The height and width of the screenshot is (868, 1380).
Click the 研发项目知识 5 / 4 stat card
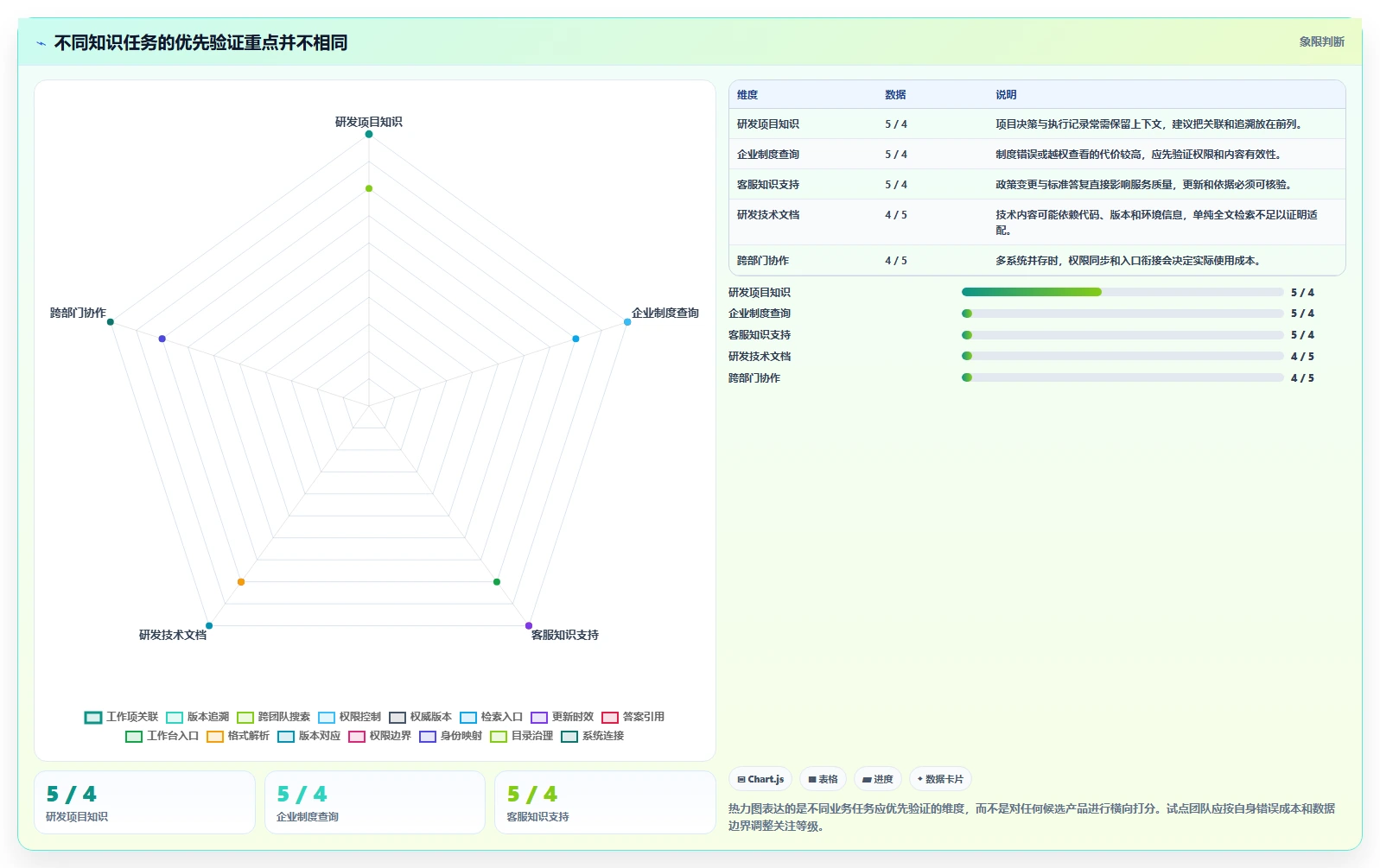tap(144, 802)
